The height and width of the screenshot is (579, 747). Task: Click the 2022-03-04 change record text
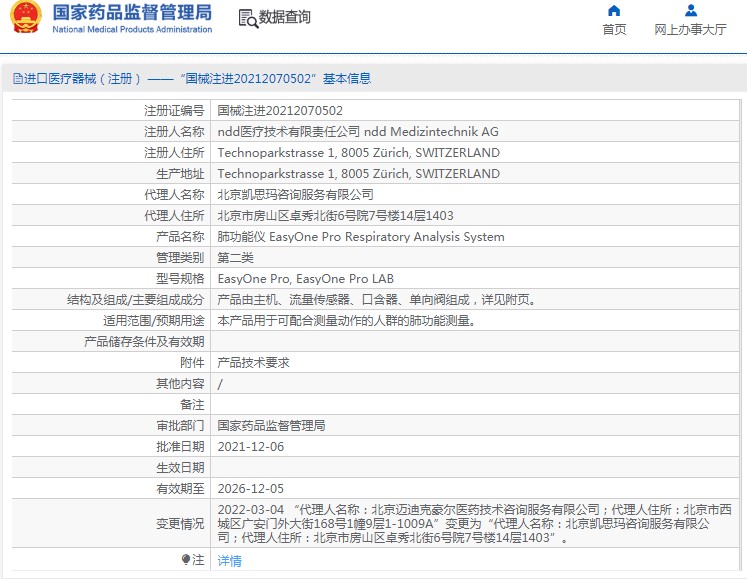click(474, 523)
